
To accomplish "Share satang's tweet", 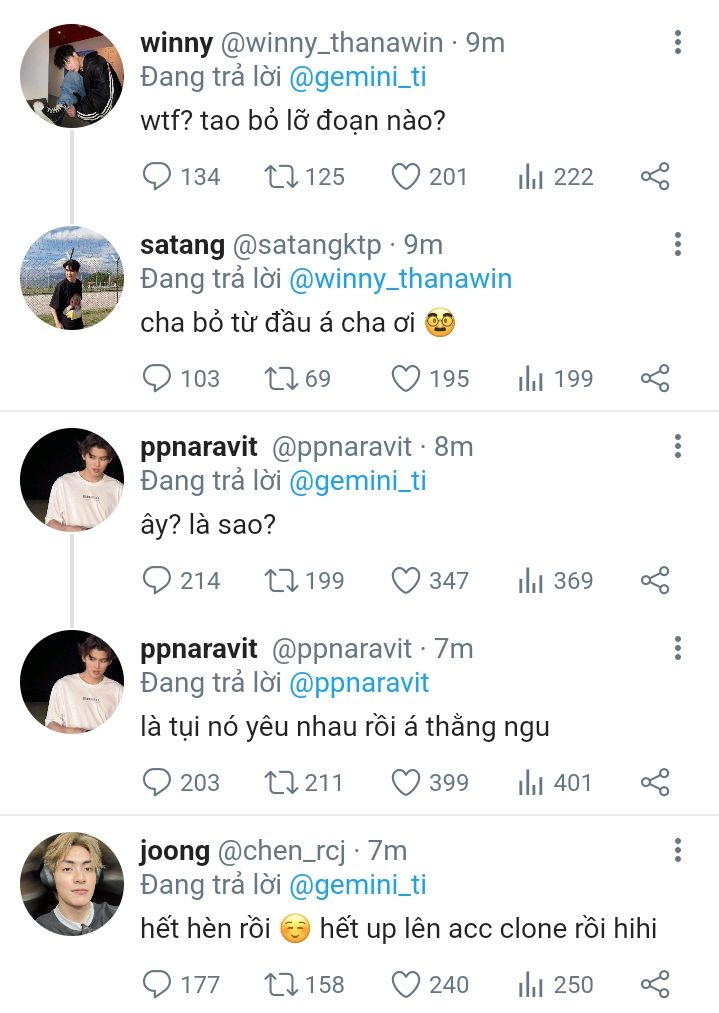I will click(x=654, y=379).
